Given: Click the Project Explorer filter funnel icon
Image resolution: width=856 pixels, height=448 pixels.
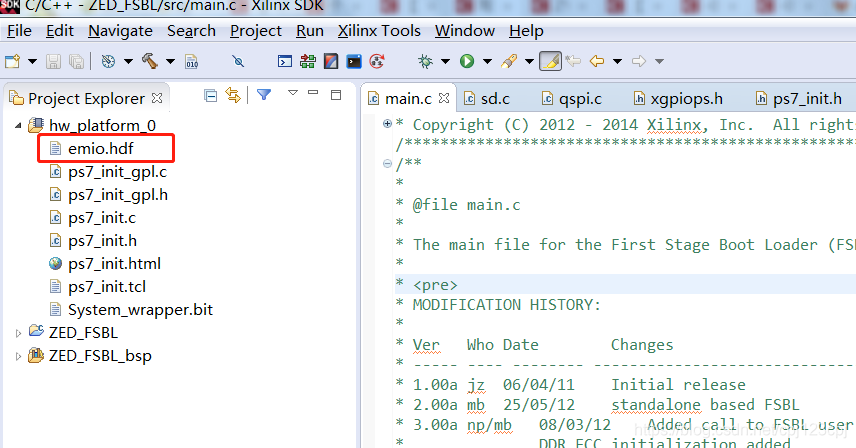Looking at the screenshot, I should pos(264,95).
